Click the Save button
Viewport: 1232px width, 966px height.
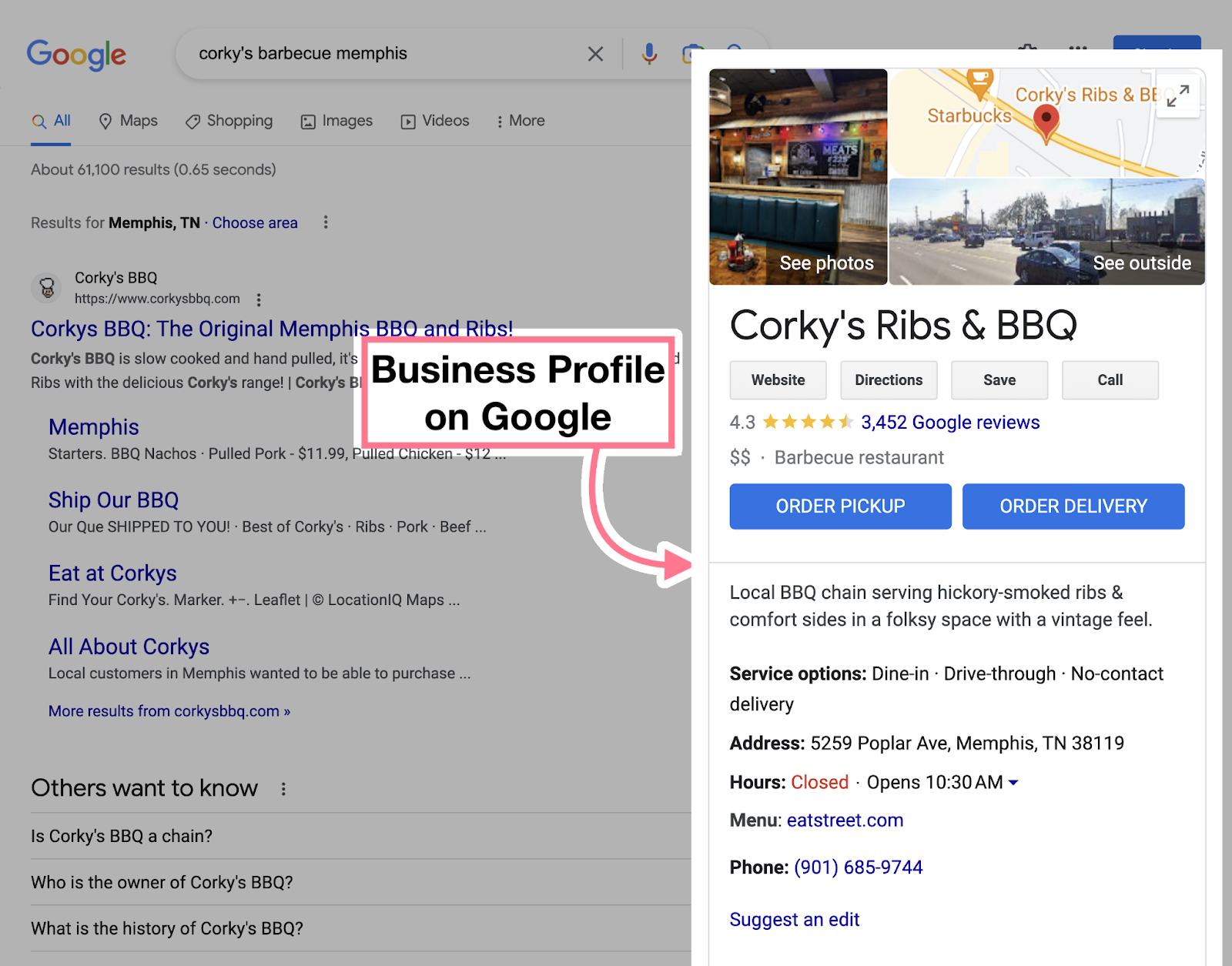point(999,380)
